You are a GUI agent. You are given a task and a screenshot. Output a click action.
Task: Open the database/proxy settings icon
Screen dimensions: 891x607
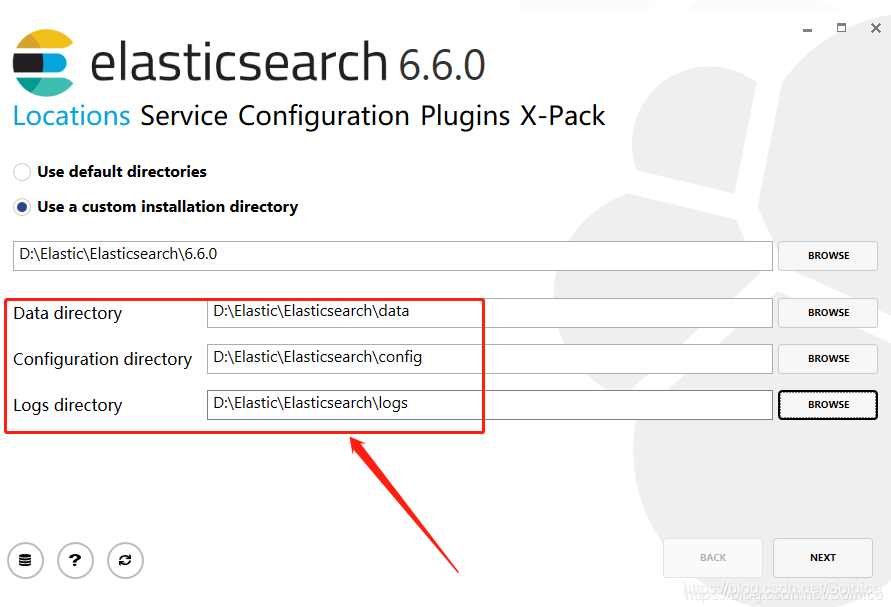click(26, 560)
